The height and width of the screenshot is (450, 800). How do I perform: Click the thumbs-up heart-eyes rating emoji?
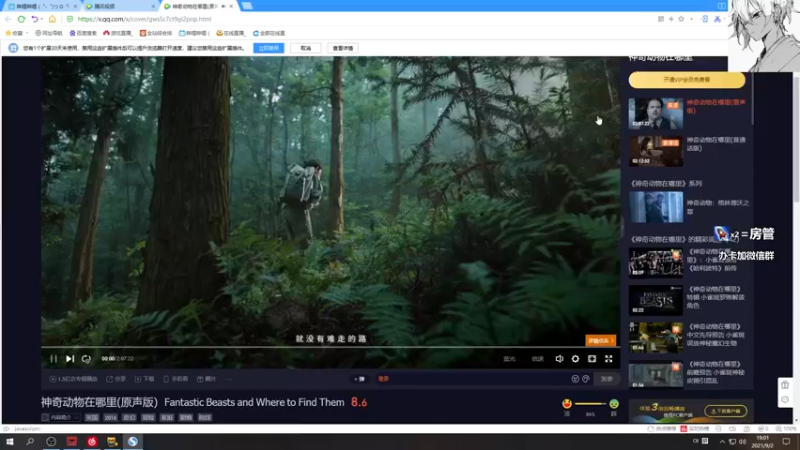click(567, 404)
